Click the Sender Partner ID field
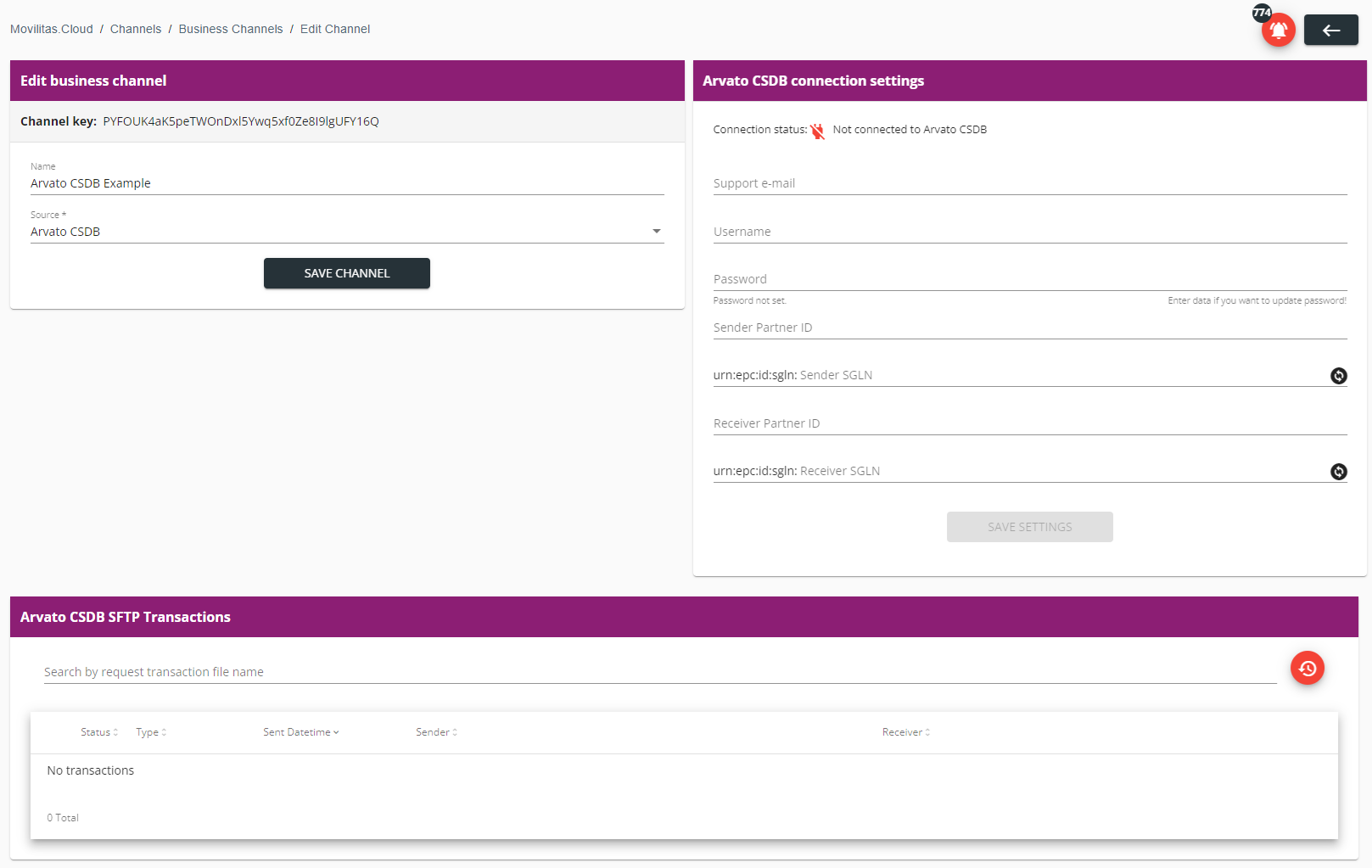Screen dimensions: 1372x868 pyautogui.click(x=1030, y=328)
